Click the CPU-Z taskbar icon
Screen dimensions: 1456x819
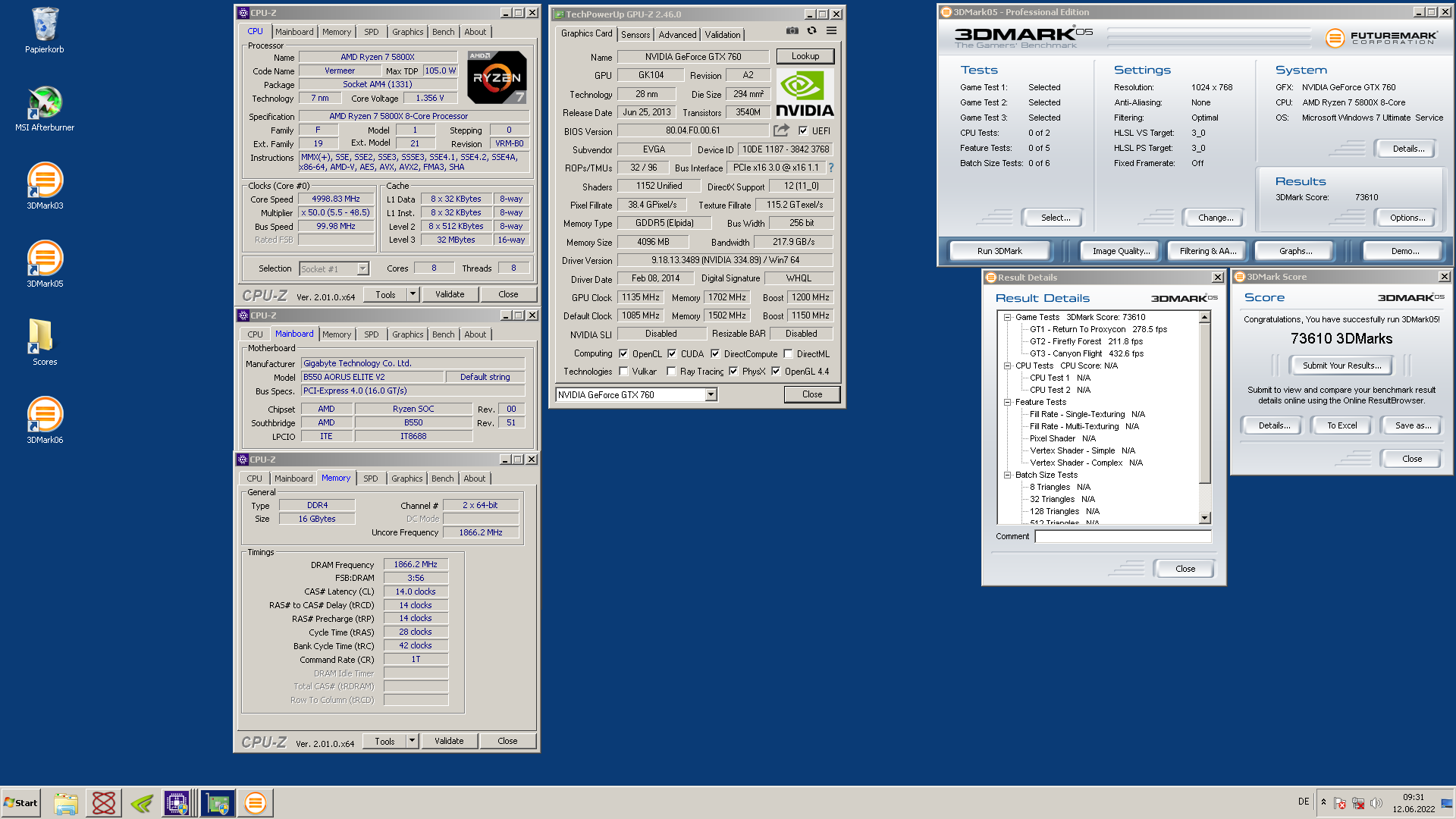(x=177, y=803)
